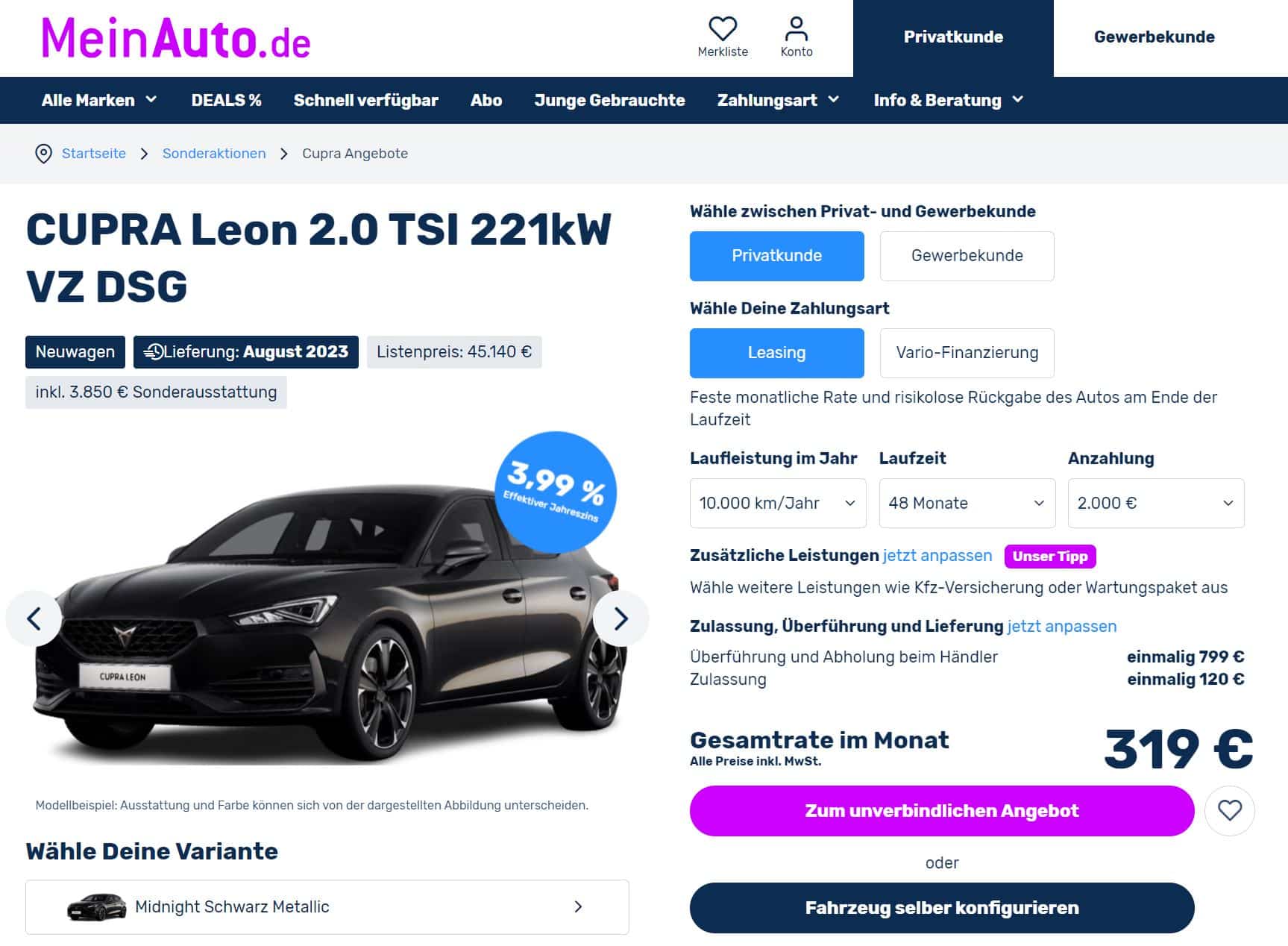1288x946 pixels.
Task: Add offer to wishlist via heart button
Action: 1230,811
